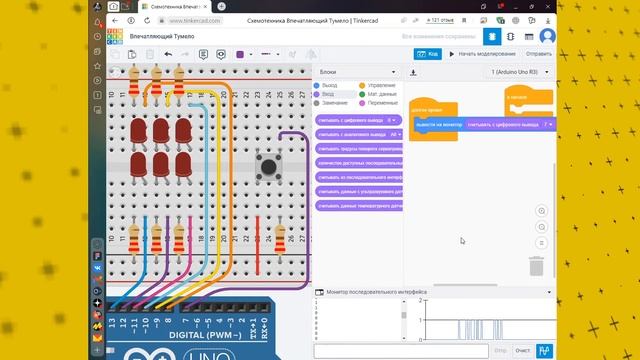Switch to Schematic view icon
Screen dimensions: 640x360
(x=510, y=37)
